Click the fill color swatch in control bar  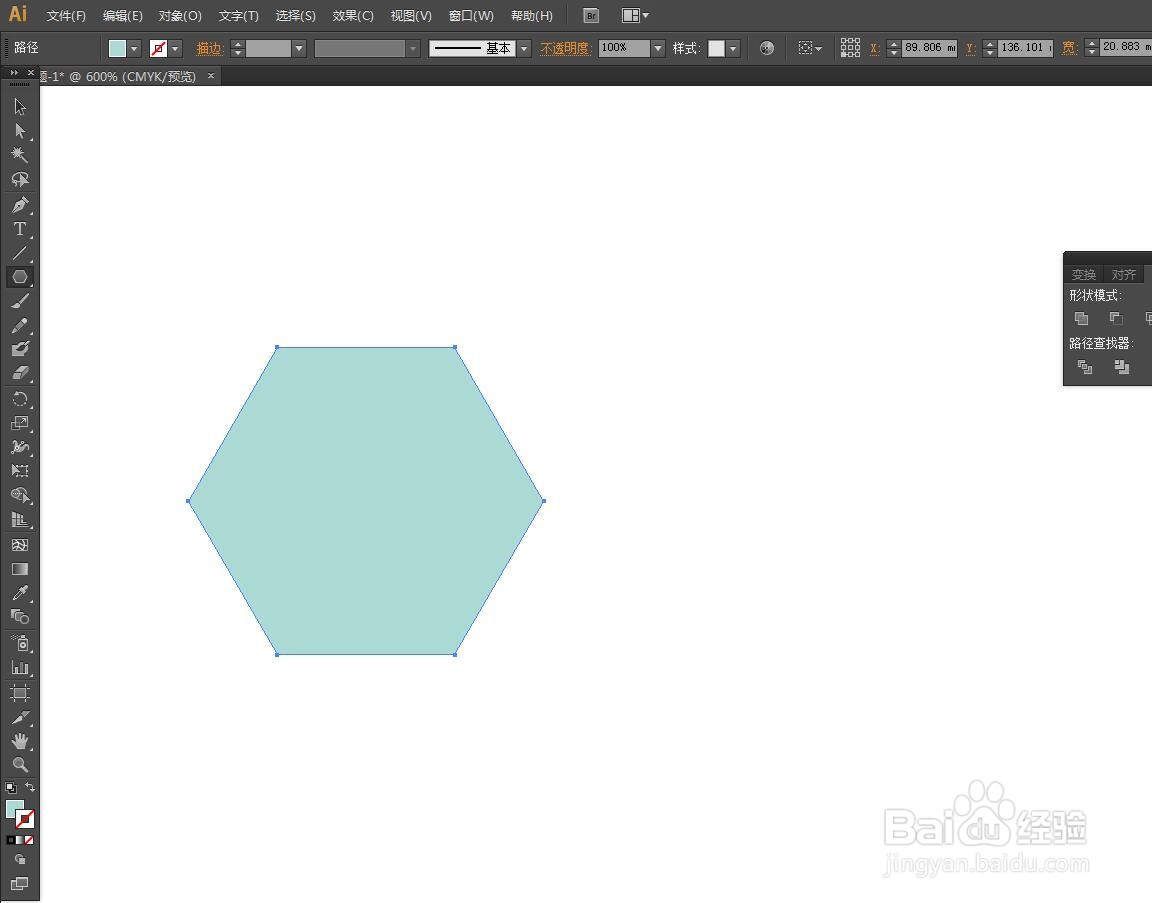[x=118, y=48]
